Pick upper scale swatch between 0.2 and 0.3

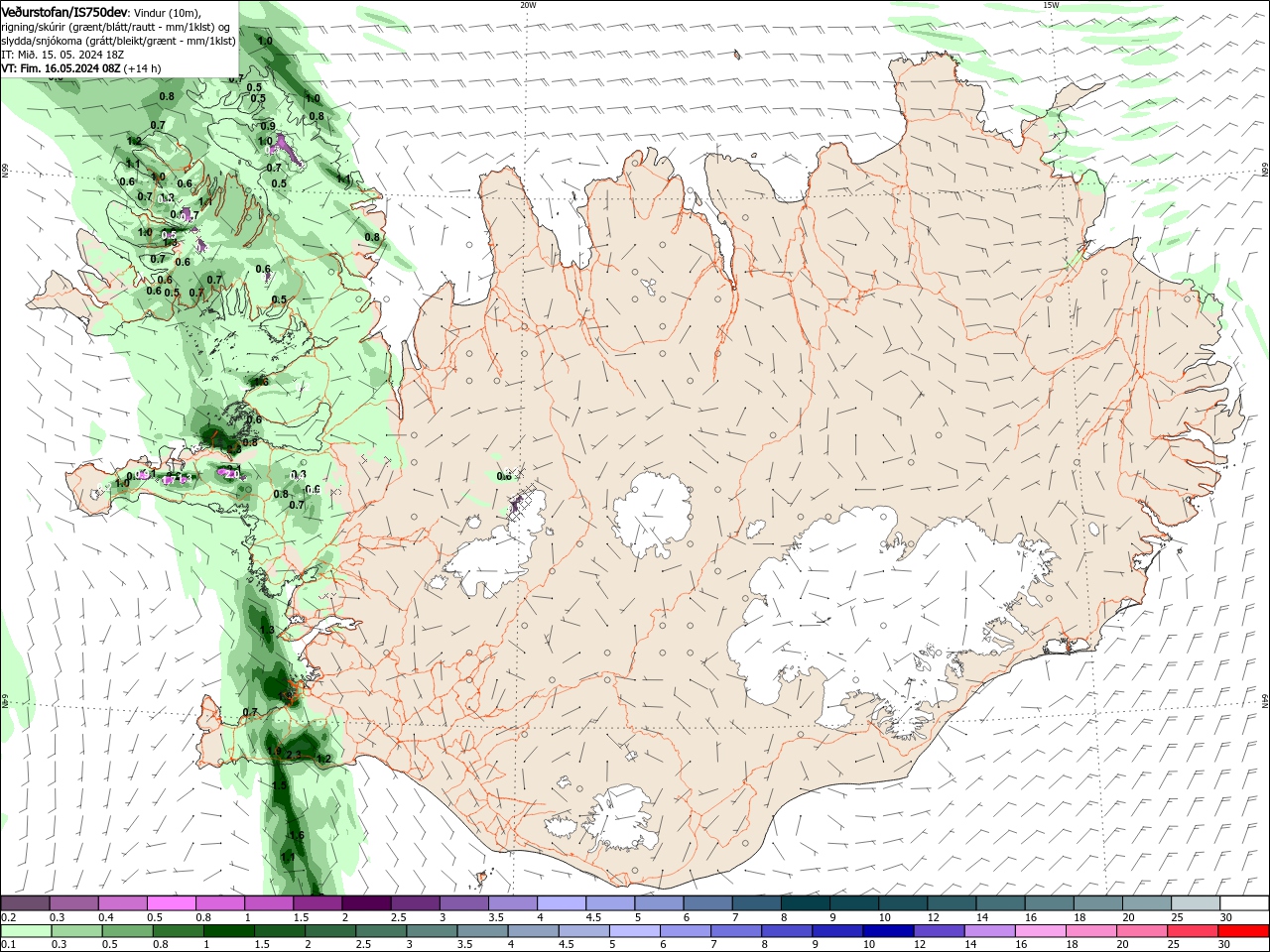25,903
